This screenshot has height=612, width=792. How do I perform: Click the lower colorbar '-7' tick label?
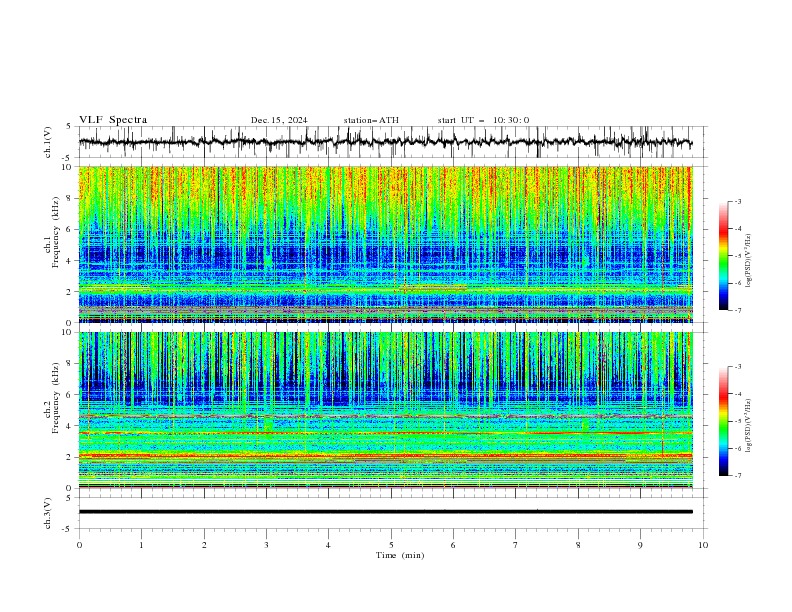pos(738,476)
